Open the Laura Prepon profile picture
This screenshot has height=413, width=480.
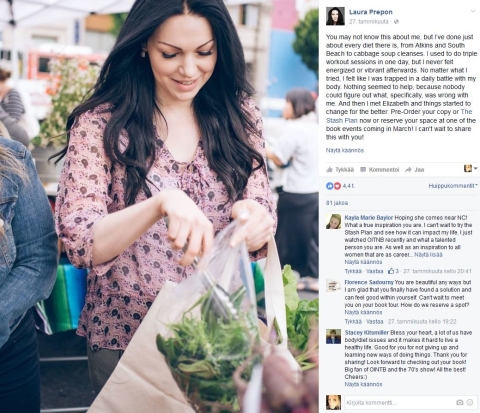[x=335, y=16]
